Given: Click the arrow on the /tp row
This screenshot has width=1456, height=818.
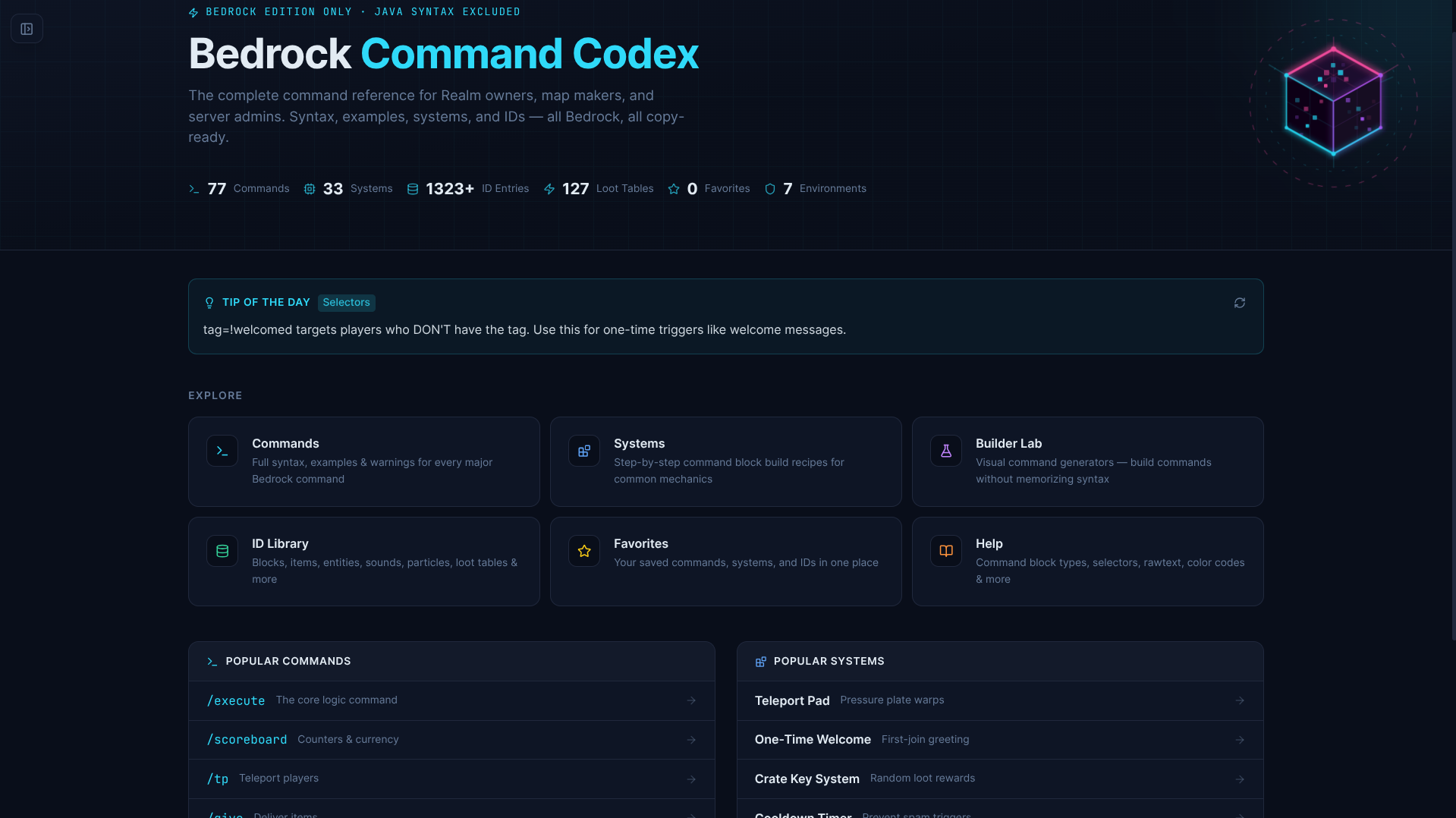Looking at the screenshot, I should tap(691, 779).
